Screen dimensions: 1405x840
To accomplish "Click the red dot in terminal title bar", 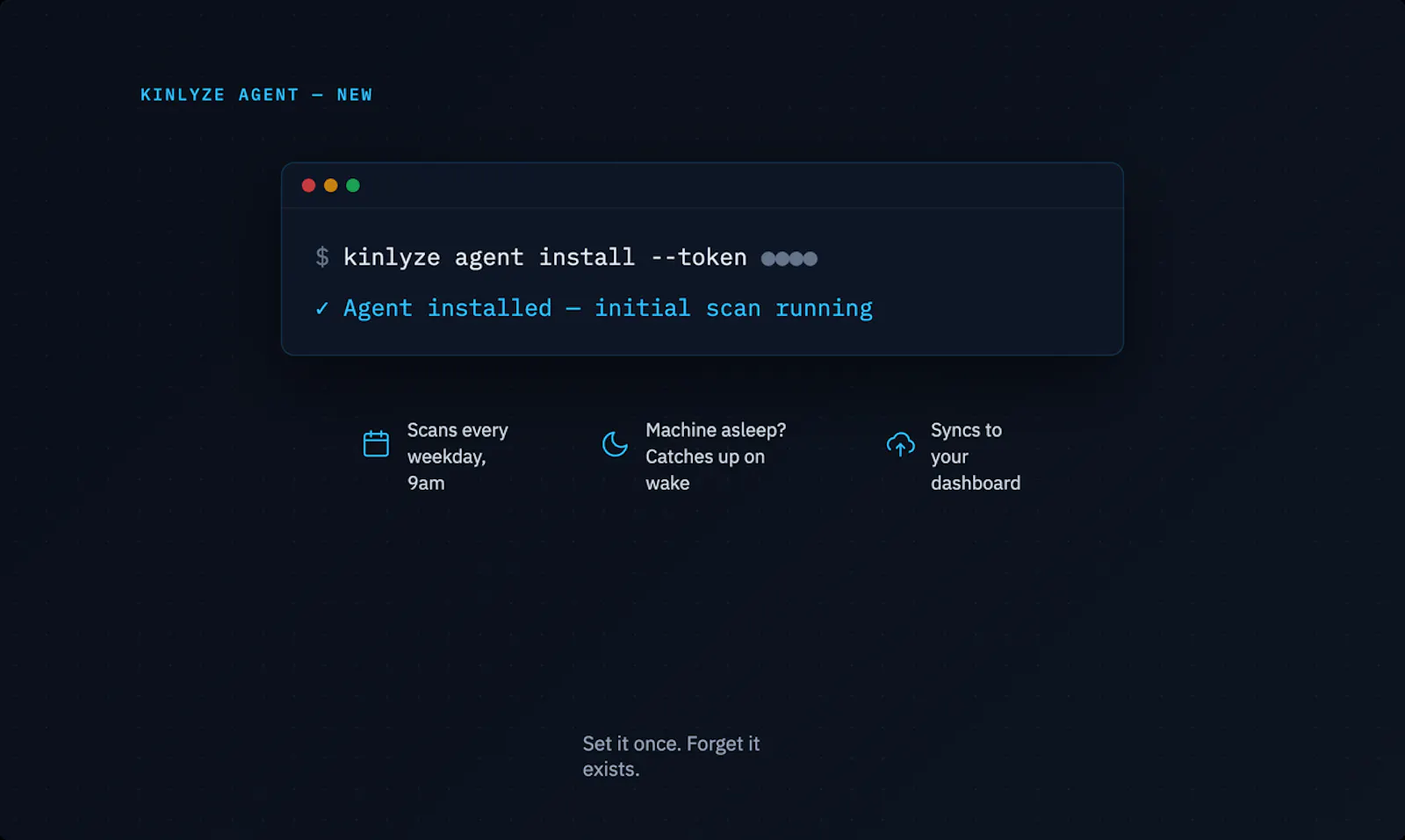I will click(x=308, y=185).
